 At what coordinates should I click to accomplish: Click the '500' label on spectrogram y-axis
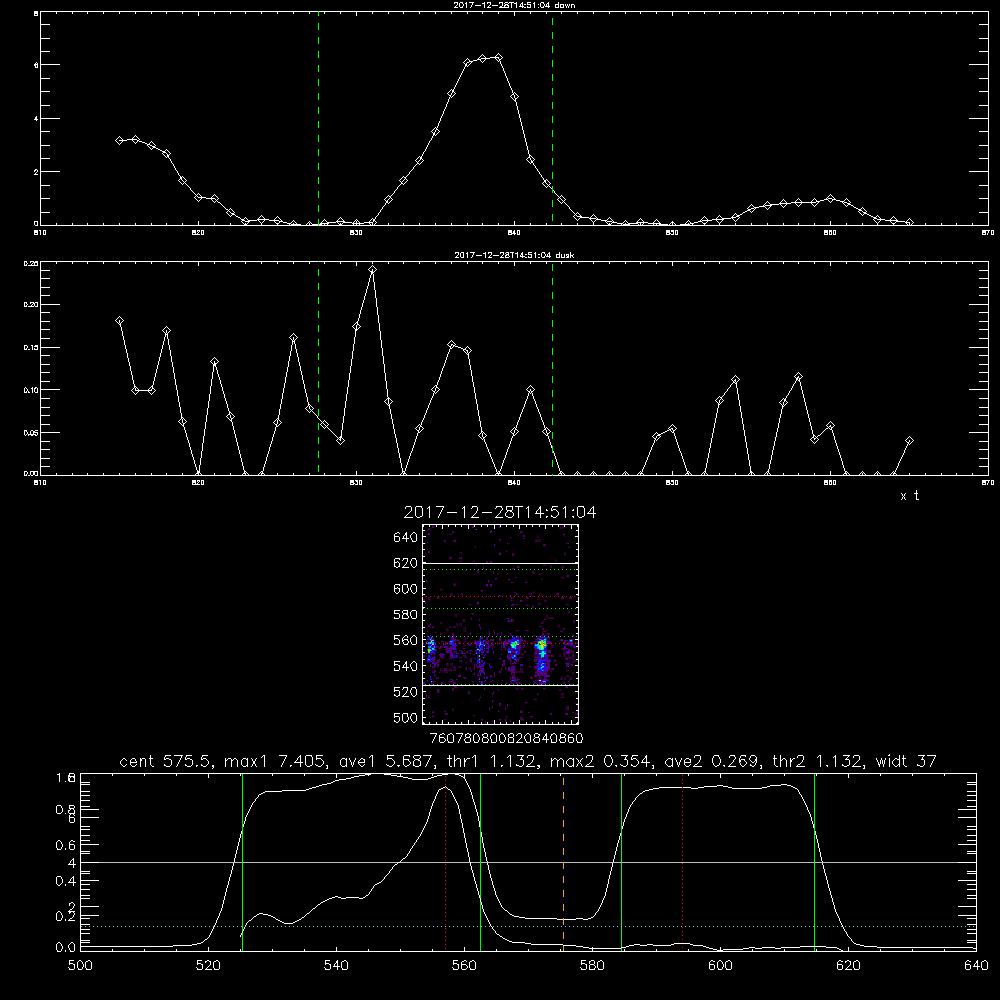pos(406,717)
